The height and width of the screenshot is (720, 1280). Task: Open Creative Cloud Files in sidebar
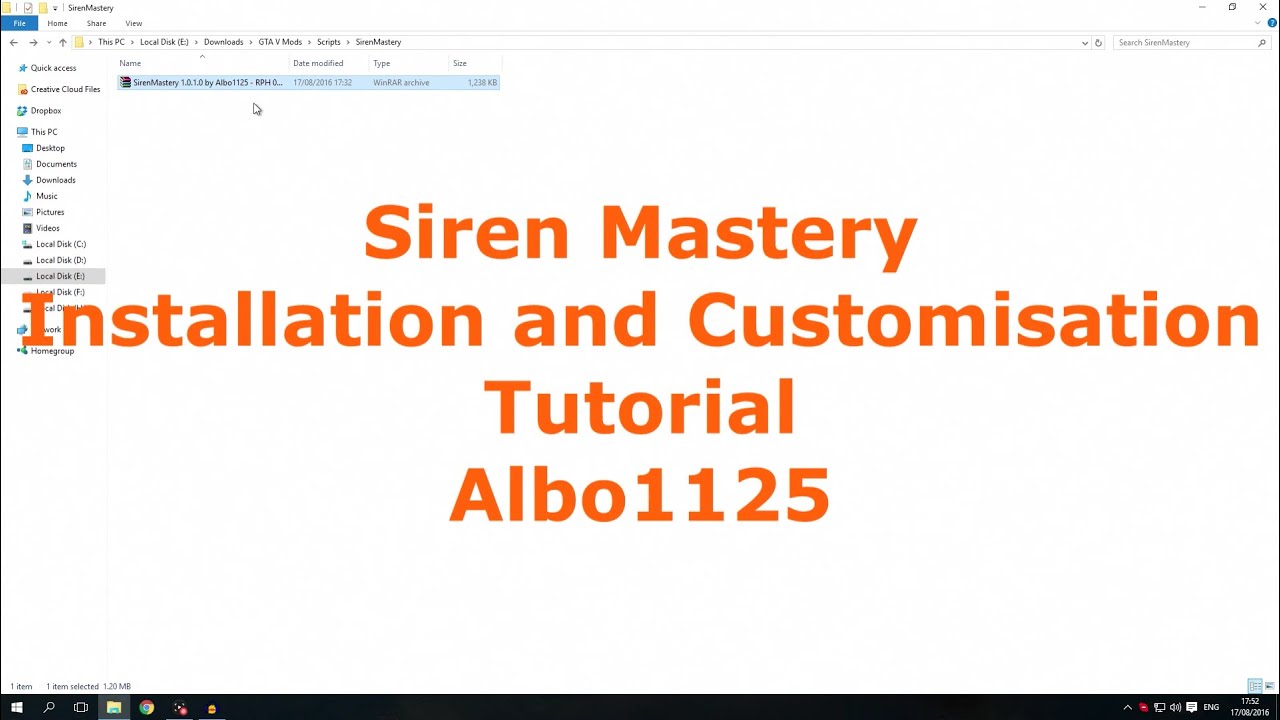(x=65, y=89)
